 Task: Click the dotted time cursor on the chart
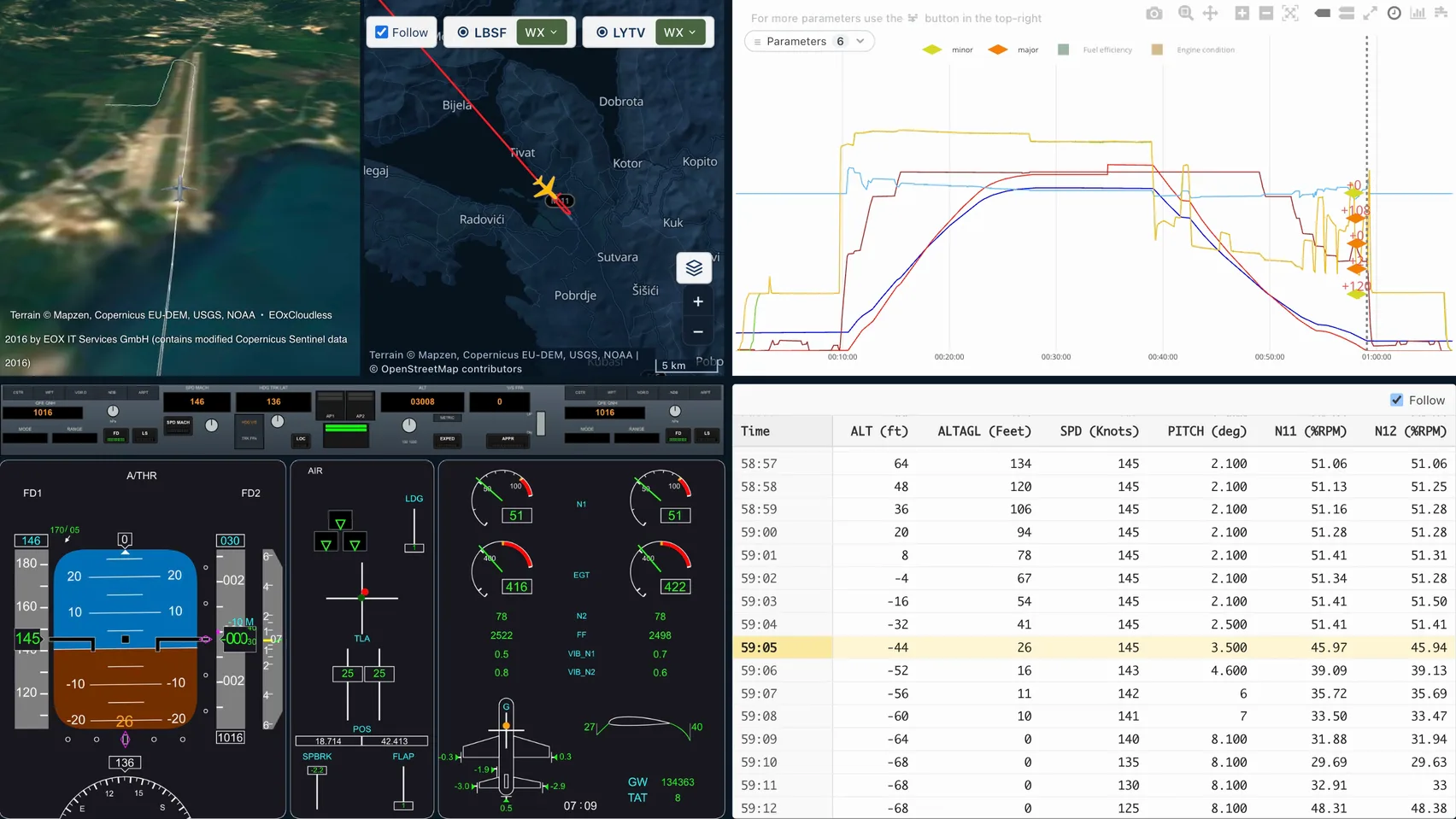[1366, 192]
